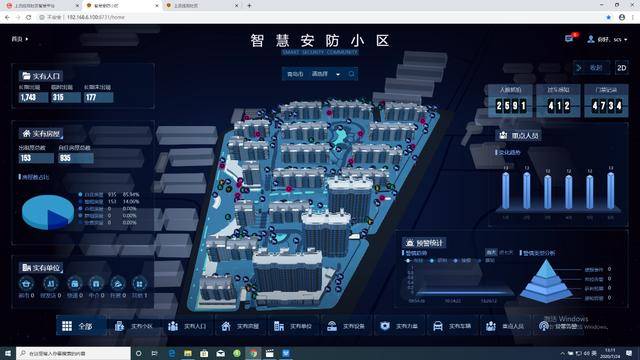The image size is (640, 360).
Task: Click the 便利店 unit category icon
Action: click(x=51, y=283)
